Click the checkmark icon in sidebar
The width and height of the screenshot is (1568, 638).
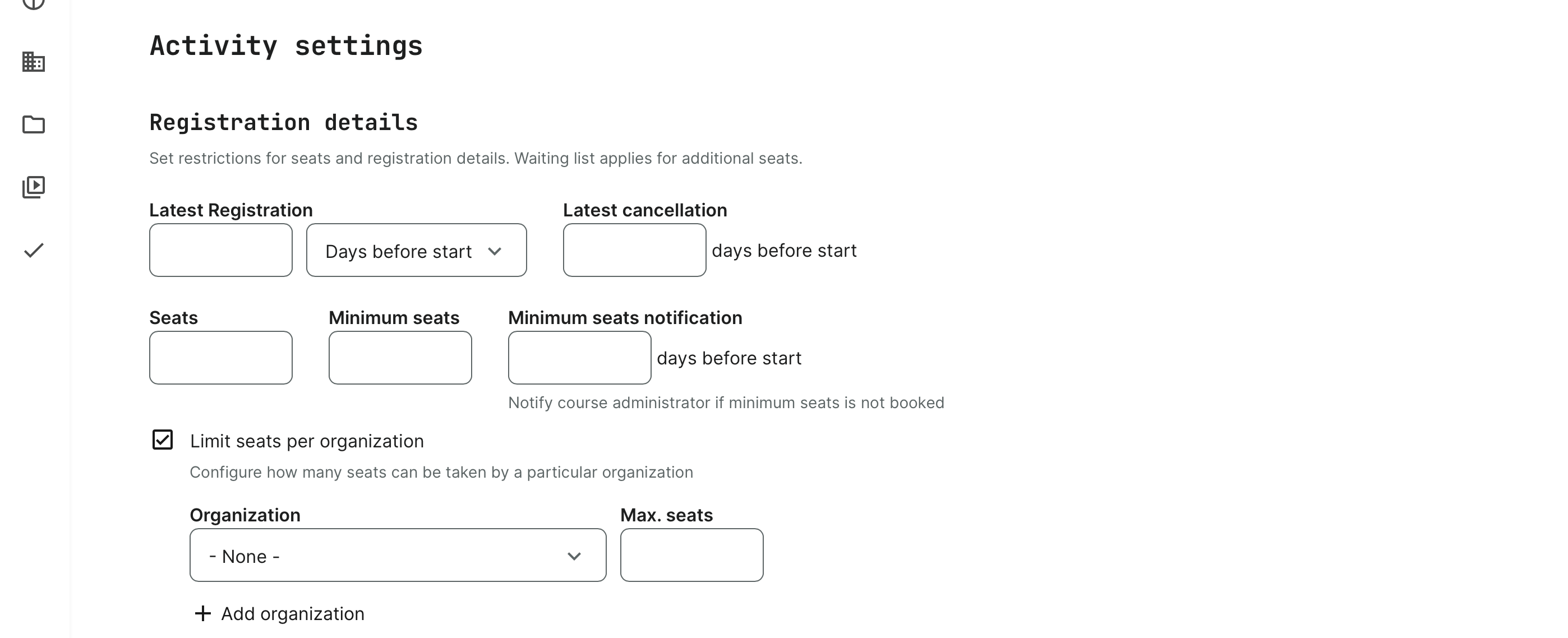[x=34, y=250]
